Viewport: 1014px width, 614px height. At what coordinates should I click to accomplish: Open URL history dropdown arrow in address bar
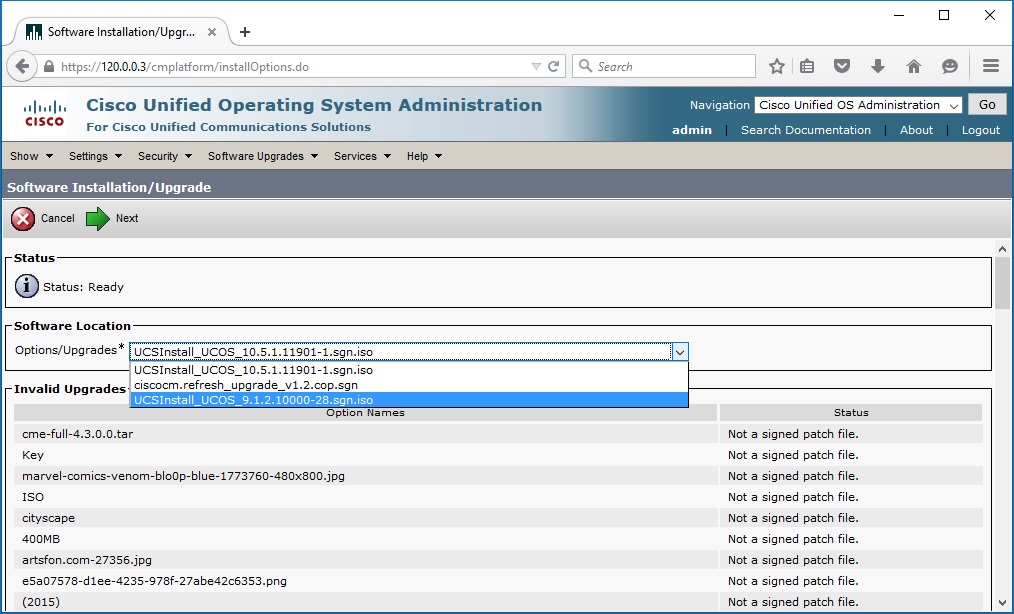click(536, 67)
